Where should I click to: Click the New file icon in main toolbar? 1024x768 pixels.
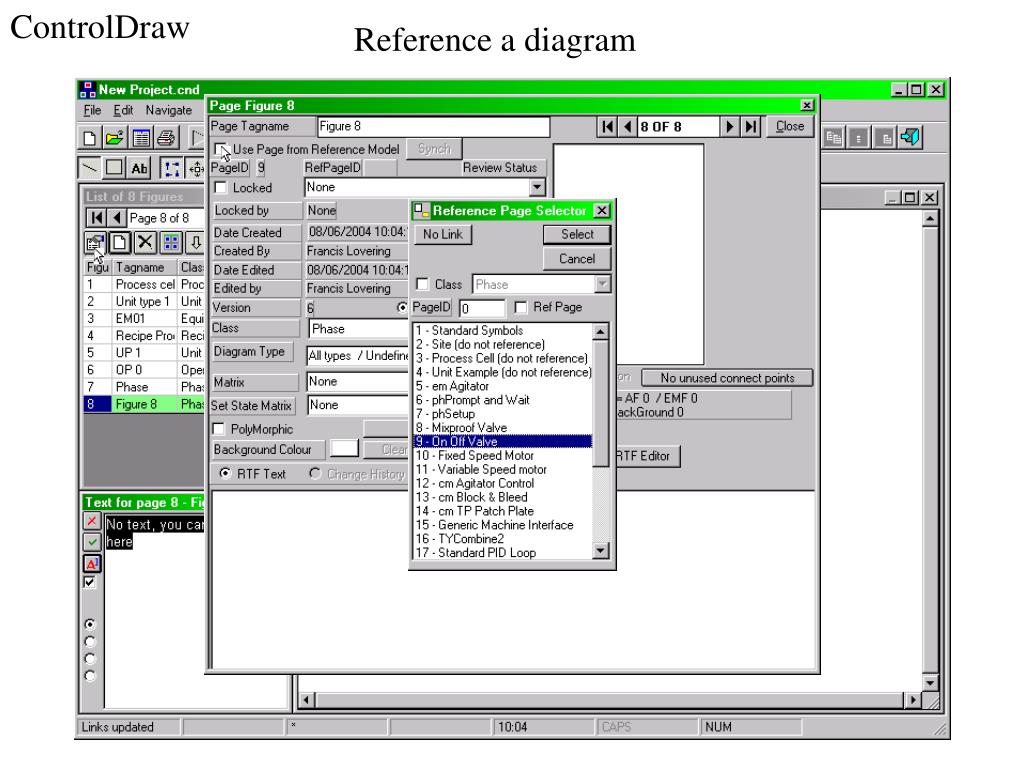click(89, 138)
